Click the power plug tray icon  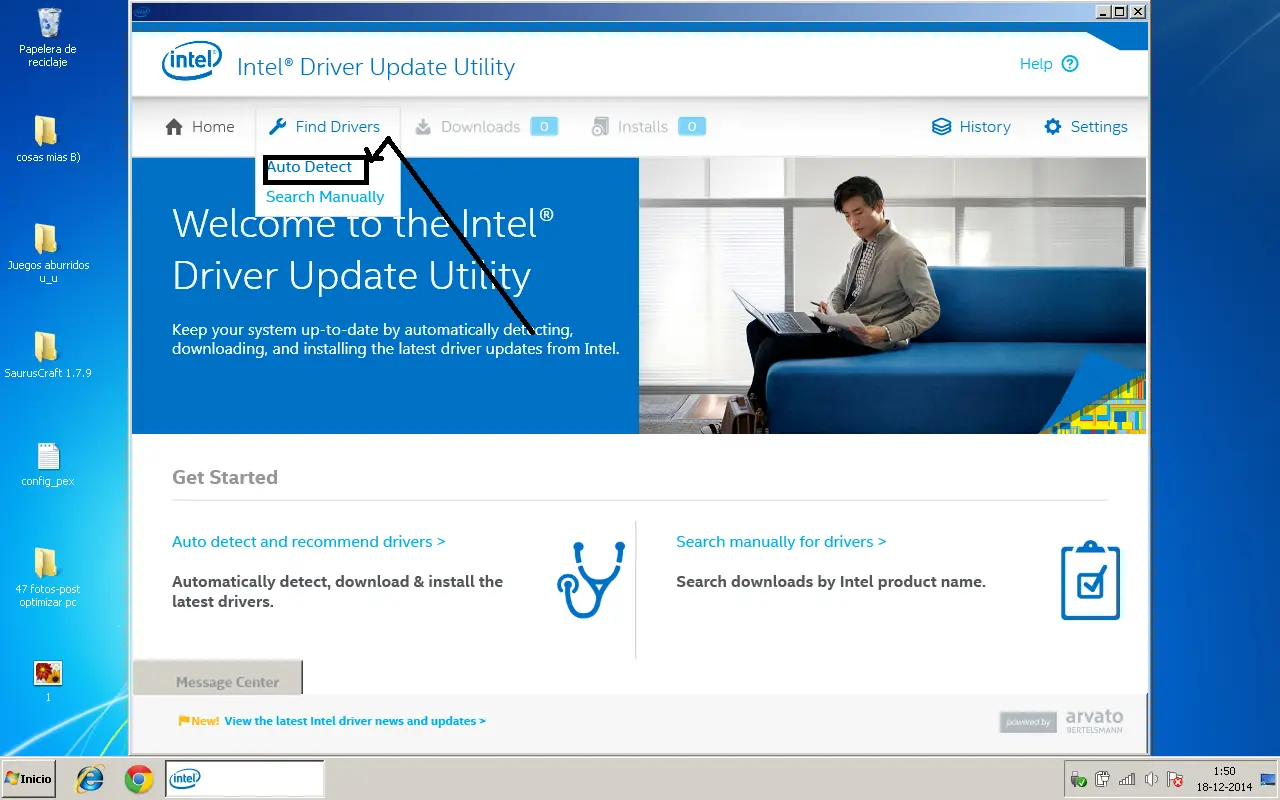click(x=1103, y=780)
